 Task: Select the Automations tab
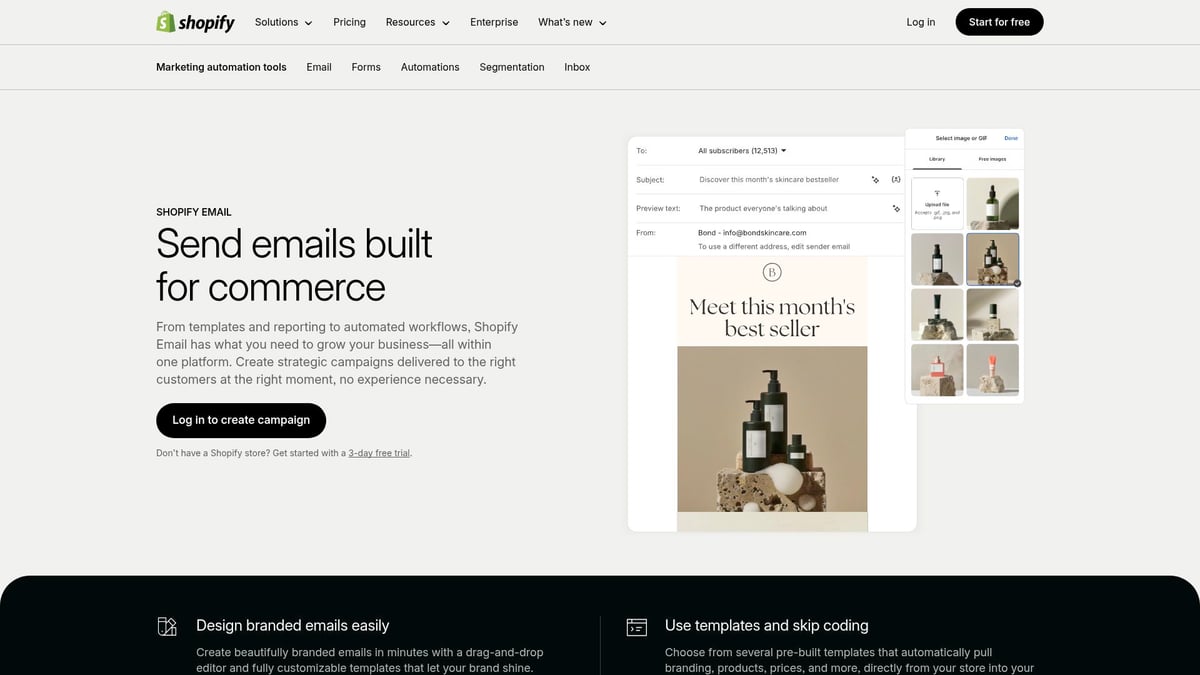pos(430,67)
